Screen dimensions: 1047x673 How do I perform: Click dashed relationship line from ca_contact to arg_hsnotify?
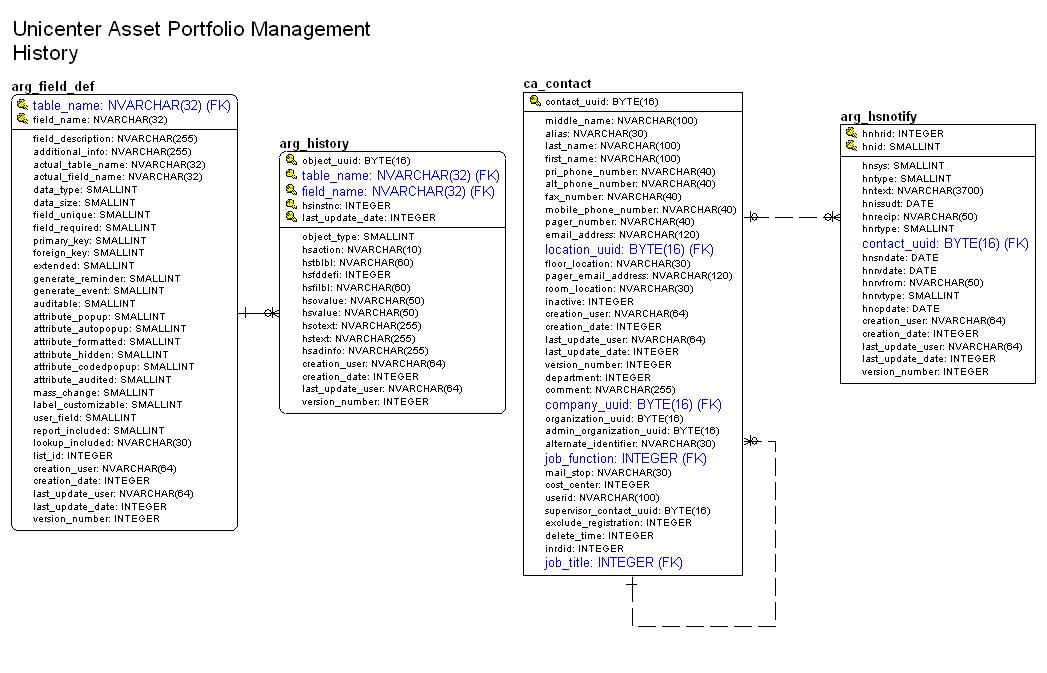(792, 217)
